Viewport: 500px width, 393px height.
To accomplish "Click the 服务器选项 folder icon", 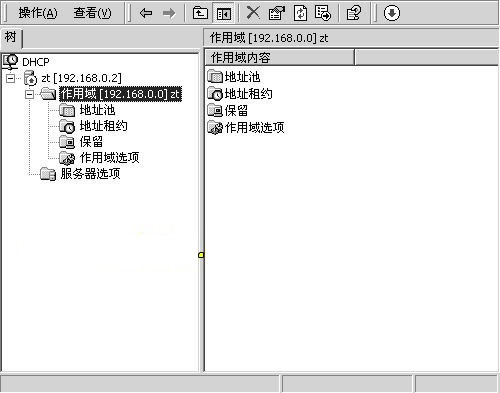I will click(x=48, y=174).
